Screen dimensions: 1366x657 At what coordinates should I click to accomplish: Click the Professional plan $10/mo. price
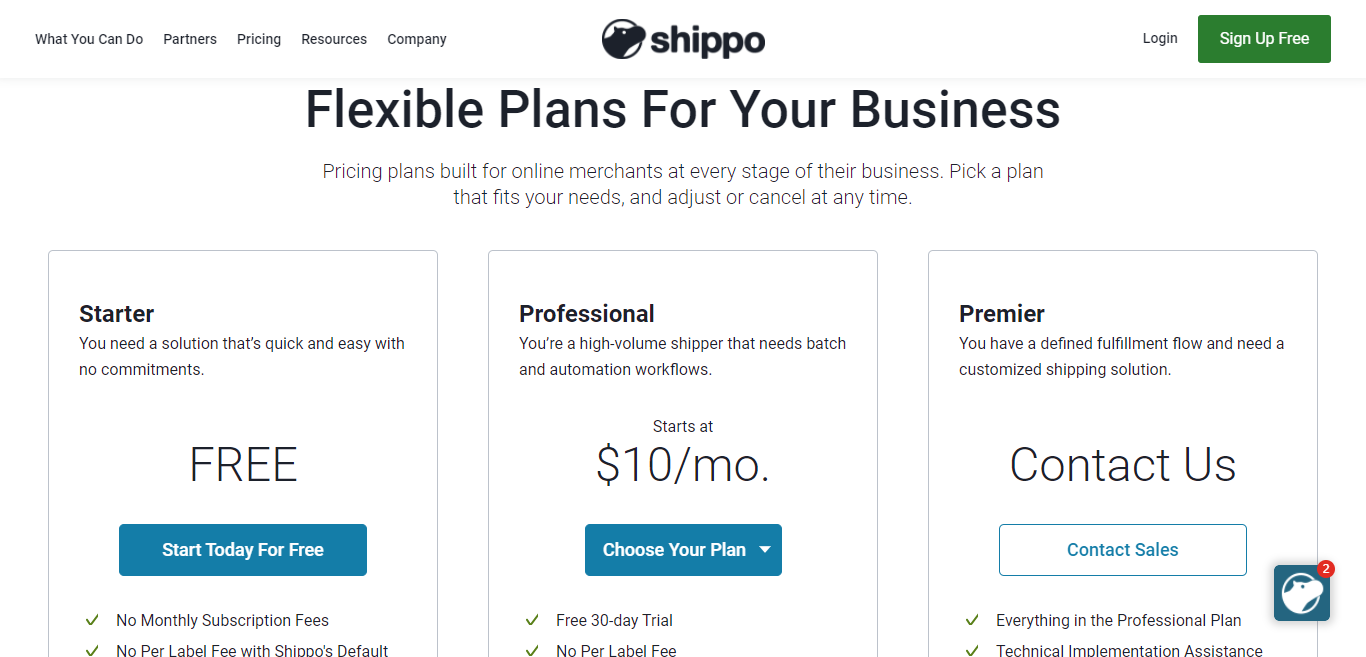[683, 465]
